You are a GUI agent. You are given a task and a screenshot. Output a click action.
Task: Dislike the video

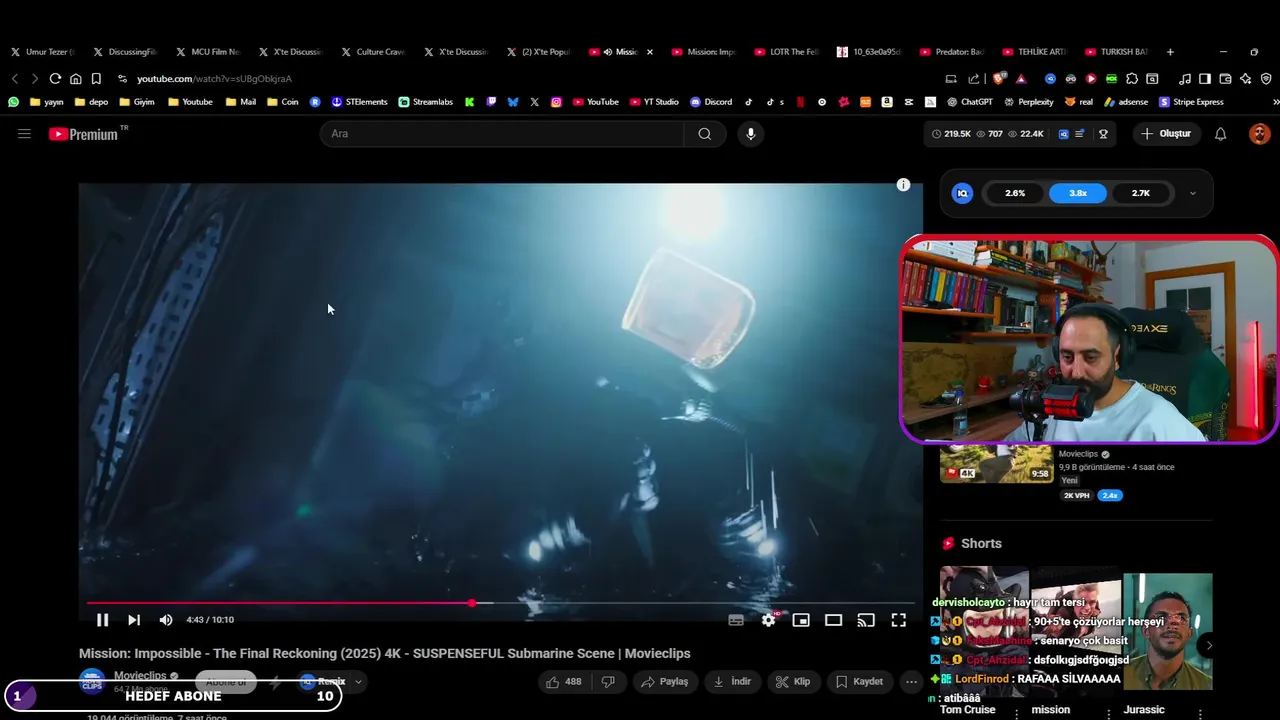[608, 682]
